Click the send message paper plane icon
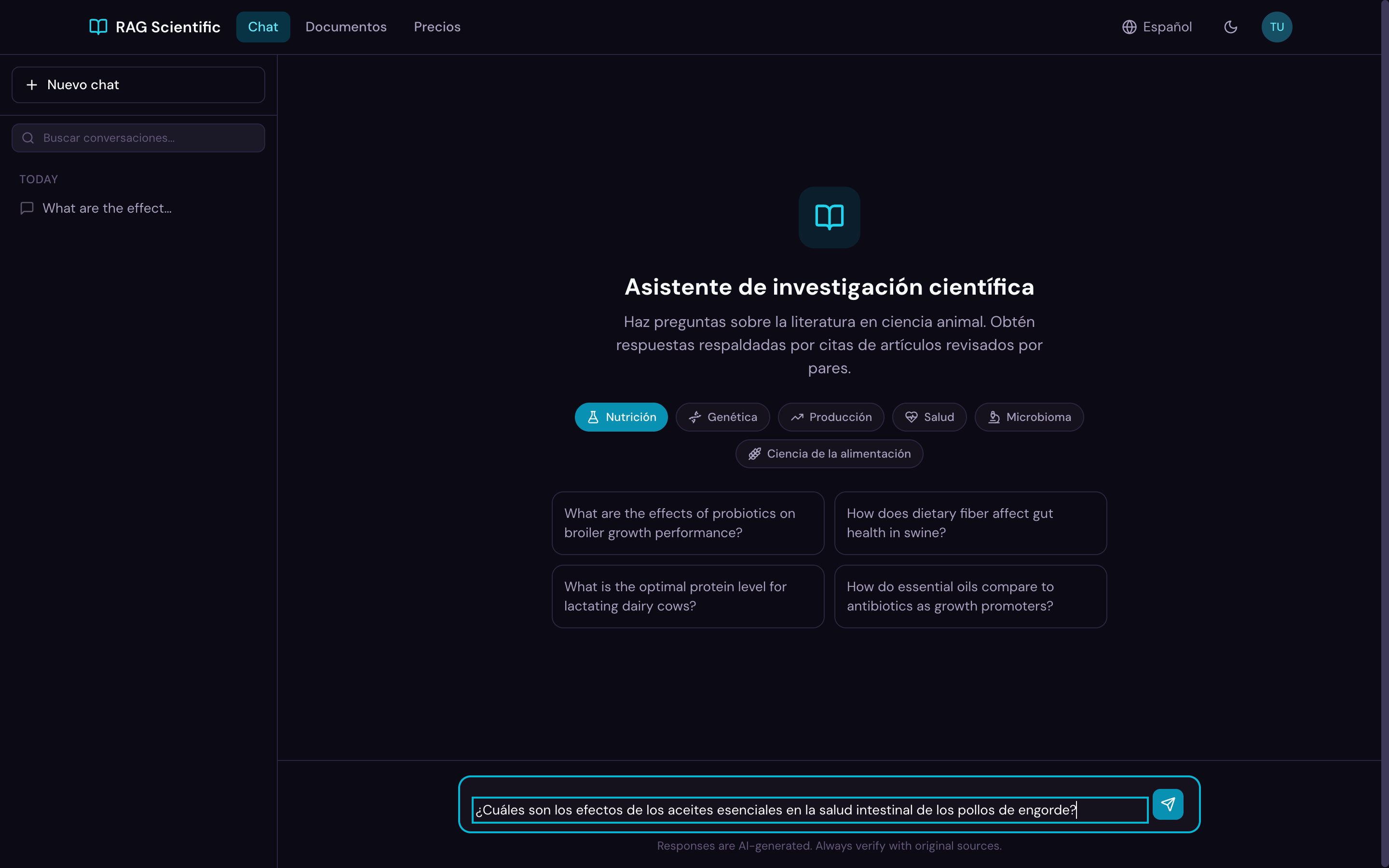This screenshot has height=868, width=1389. point(1168,804)
